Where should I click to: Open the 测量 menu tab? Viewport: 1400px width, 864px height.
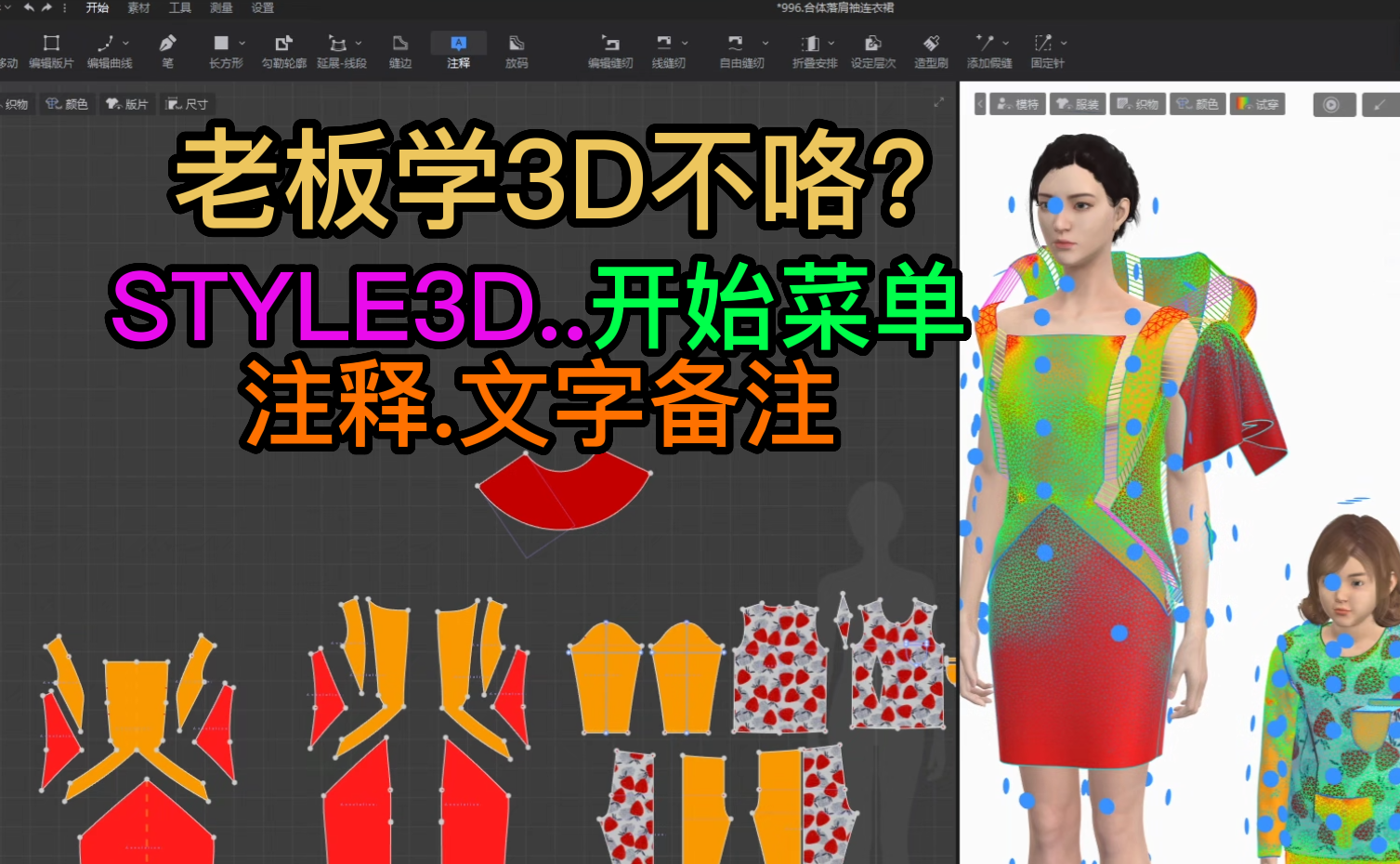click(x=221, y=7)
